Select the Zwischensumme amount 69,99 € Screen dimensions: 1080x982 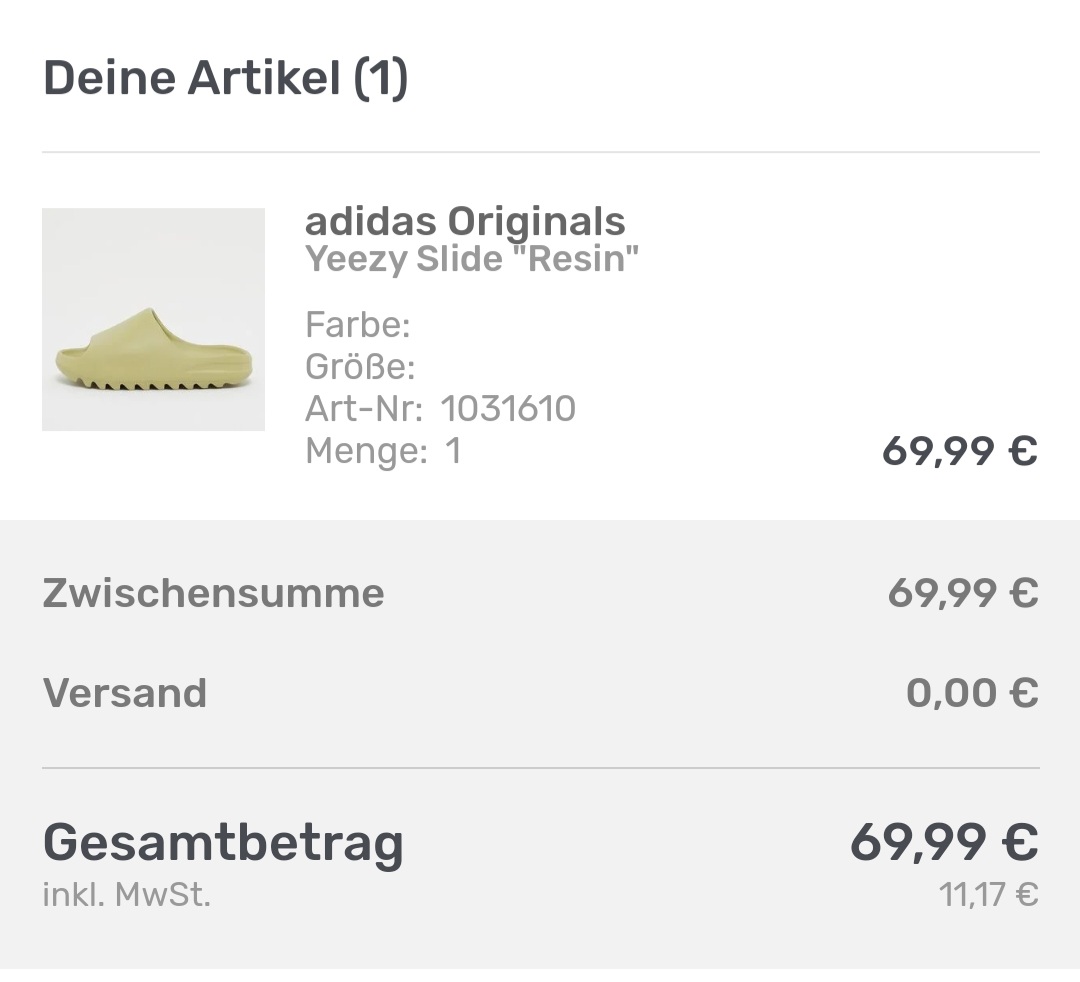[962, 594]
